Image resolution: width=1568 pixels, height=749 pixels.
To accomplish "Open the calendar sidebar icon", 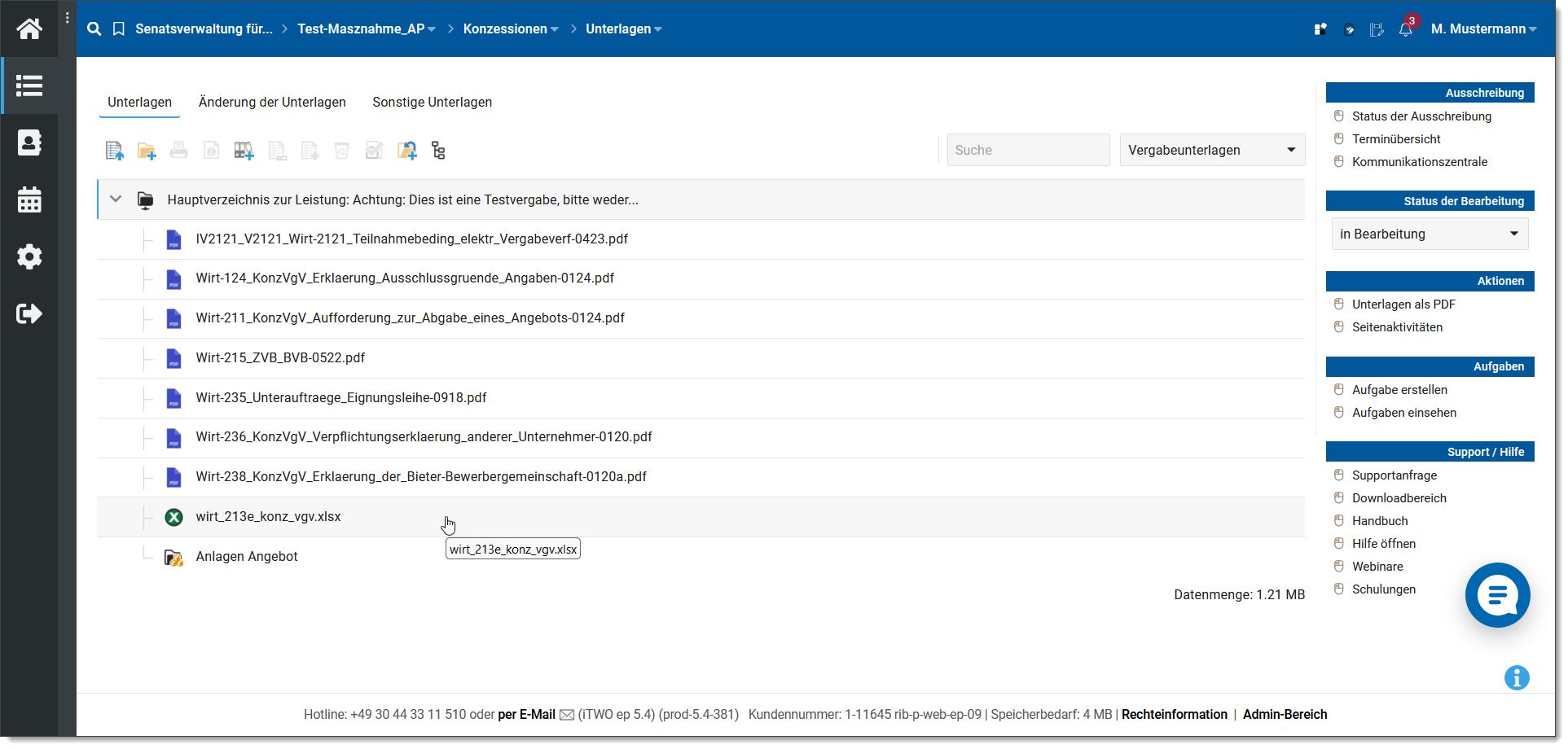I will 29,199.
